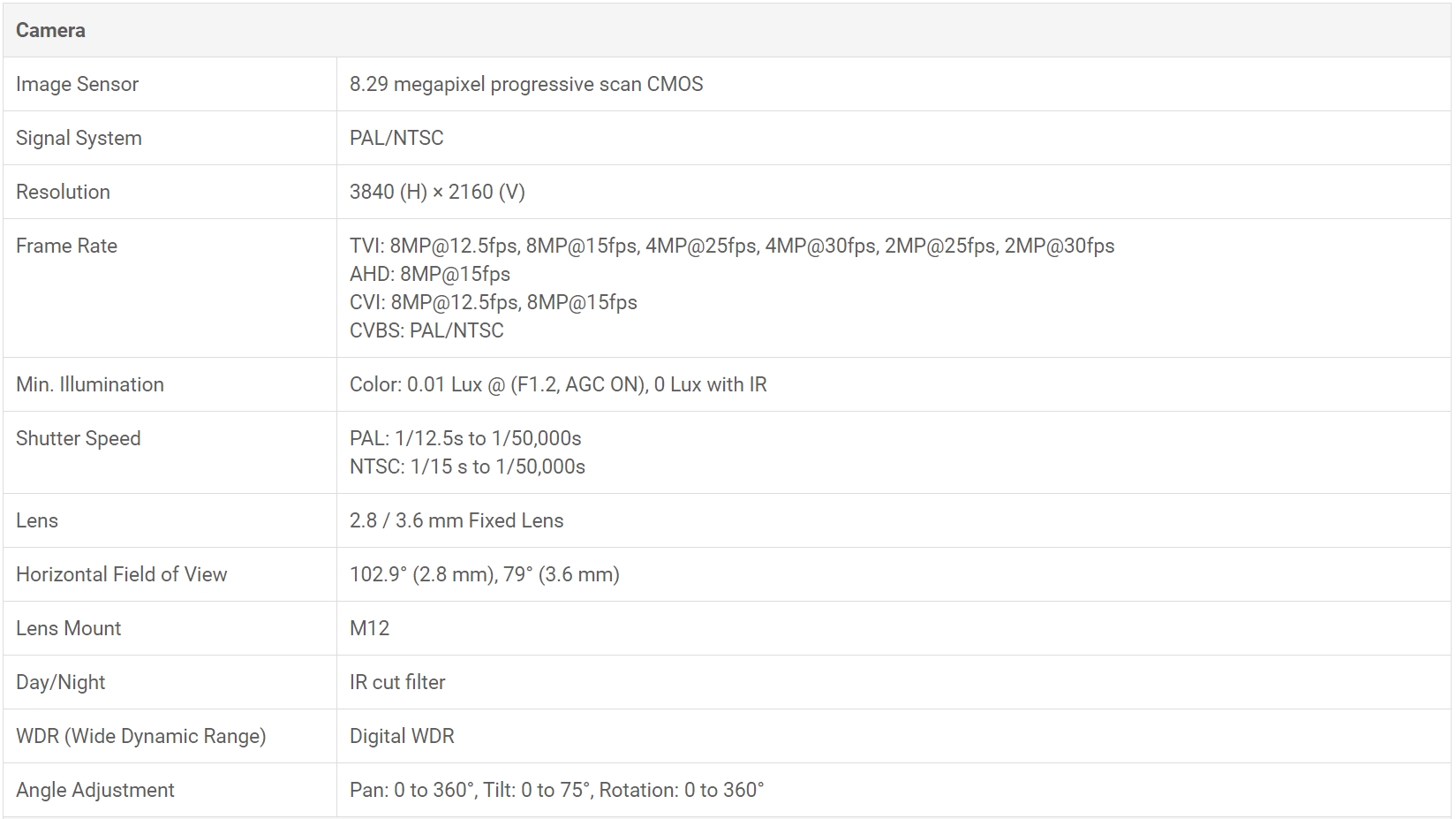Image resolution: width=1456 pixels, height=819 pixels.
Task: Click the Pan, Tilt, Rotation angle adjustment value
Action: click(556, 790)
